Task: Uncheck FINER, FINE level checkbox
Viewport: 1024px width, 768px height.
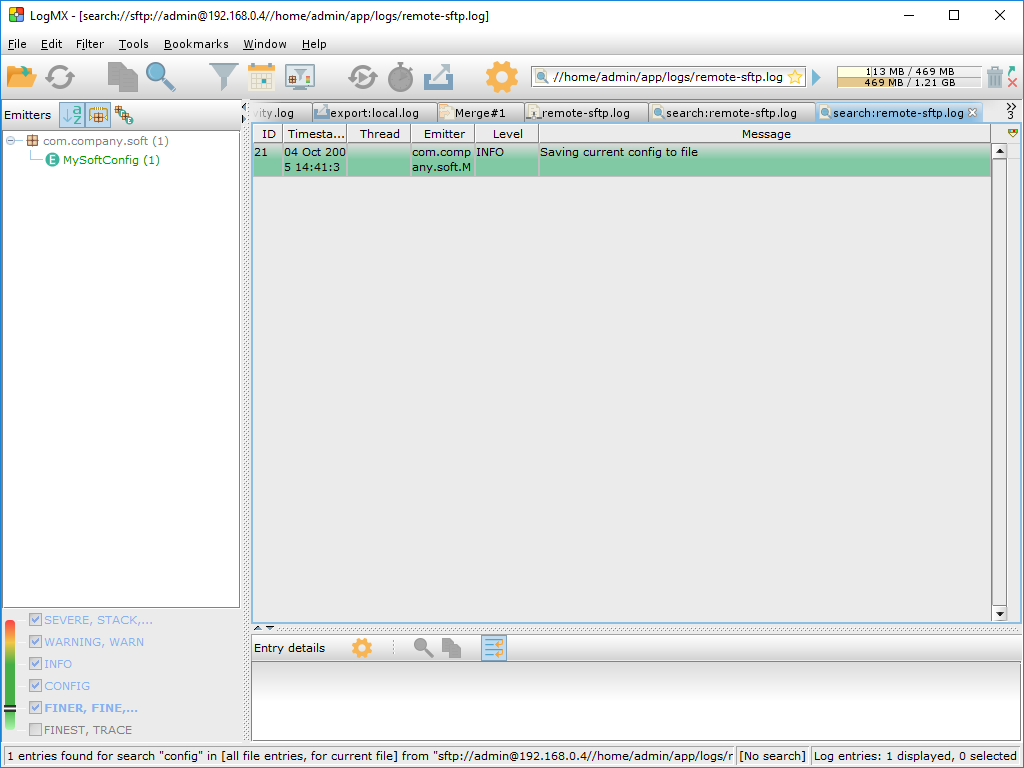Action: click(35, 708)
